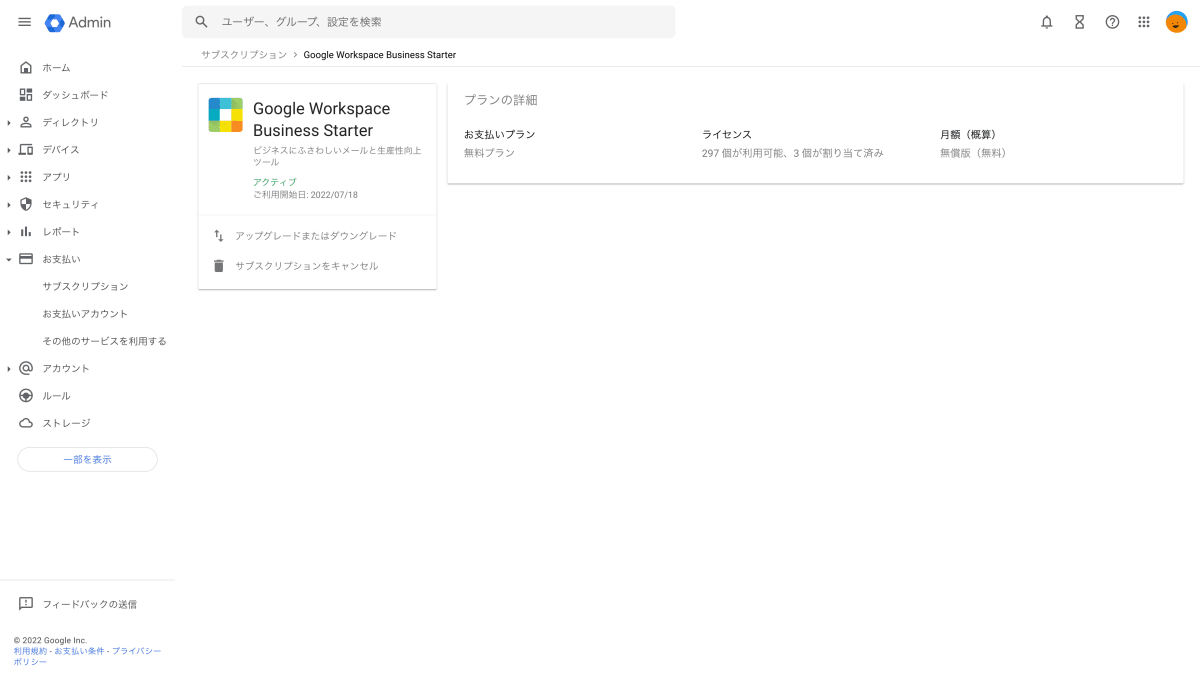The width and height of the screenshot is (1200, 676).
Task: Open the hourglass tasks icon
Action: click(x=1080, y=22)
